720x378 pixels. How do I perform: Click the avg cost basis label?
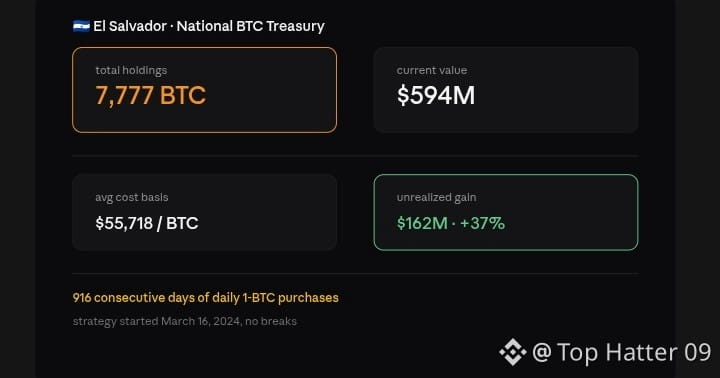(131, 197)
